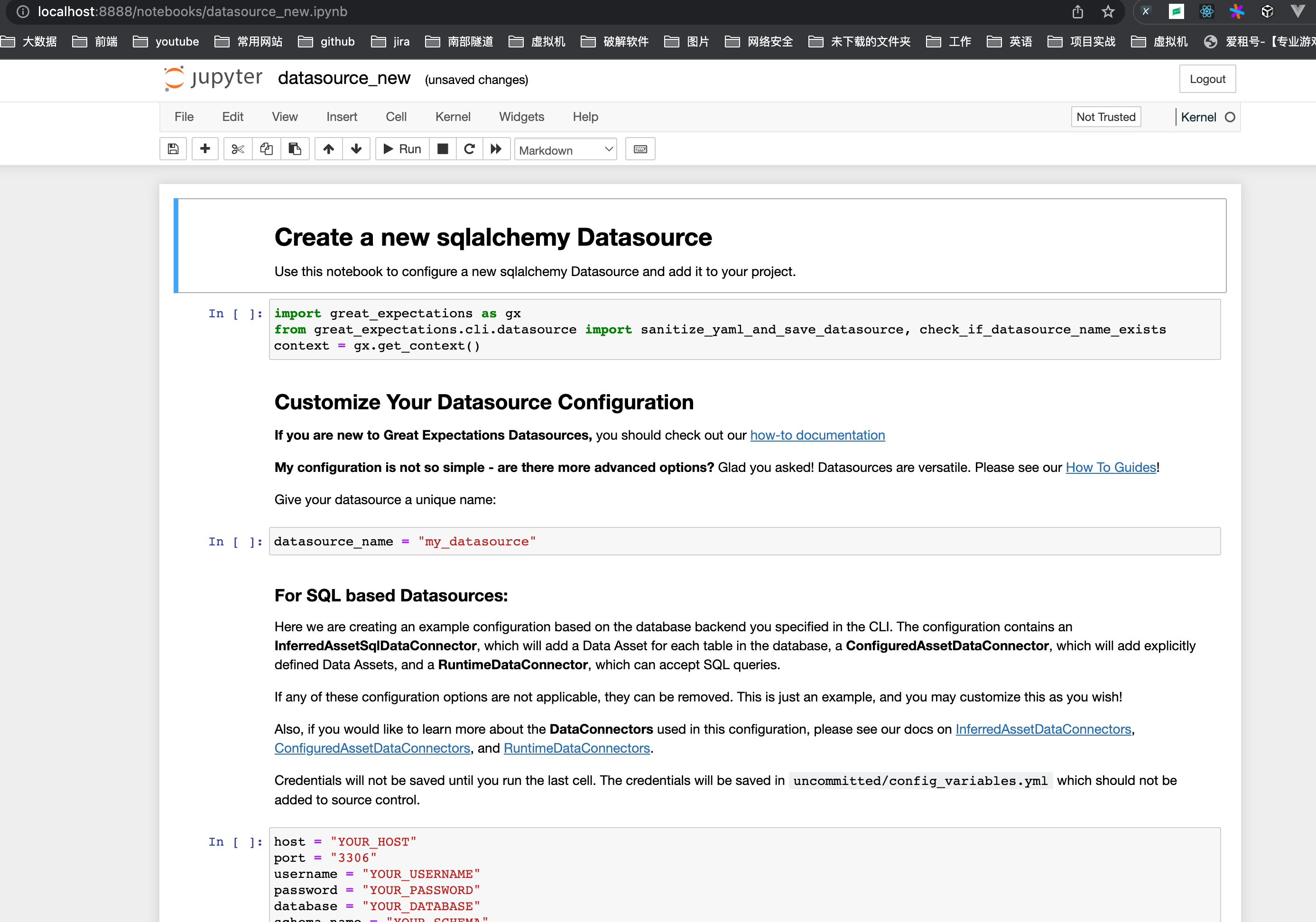Click the address bar URL
This screenshot has width=1316, height=922.
[x=193, y=11]
